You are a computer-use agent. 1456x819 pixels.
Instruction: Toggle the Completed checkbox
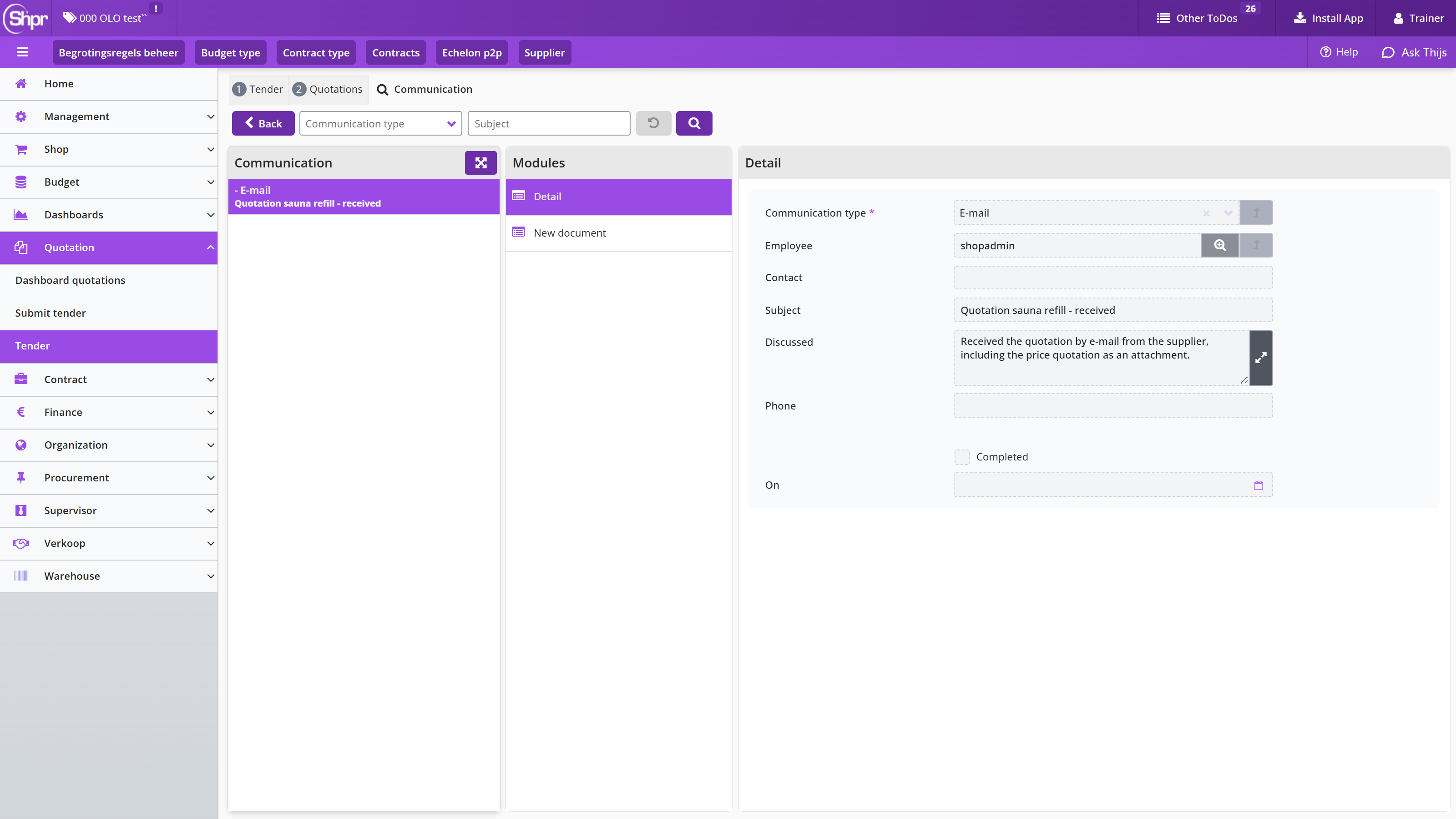click(x=962, y=457)
